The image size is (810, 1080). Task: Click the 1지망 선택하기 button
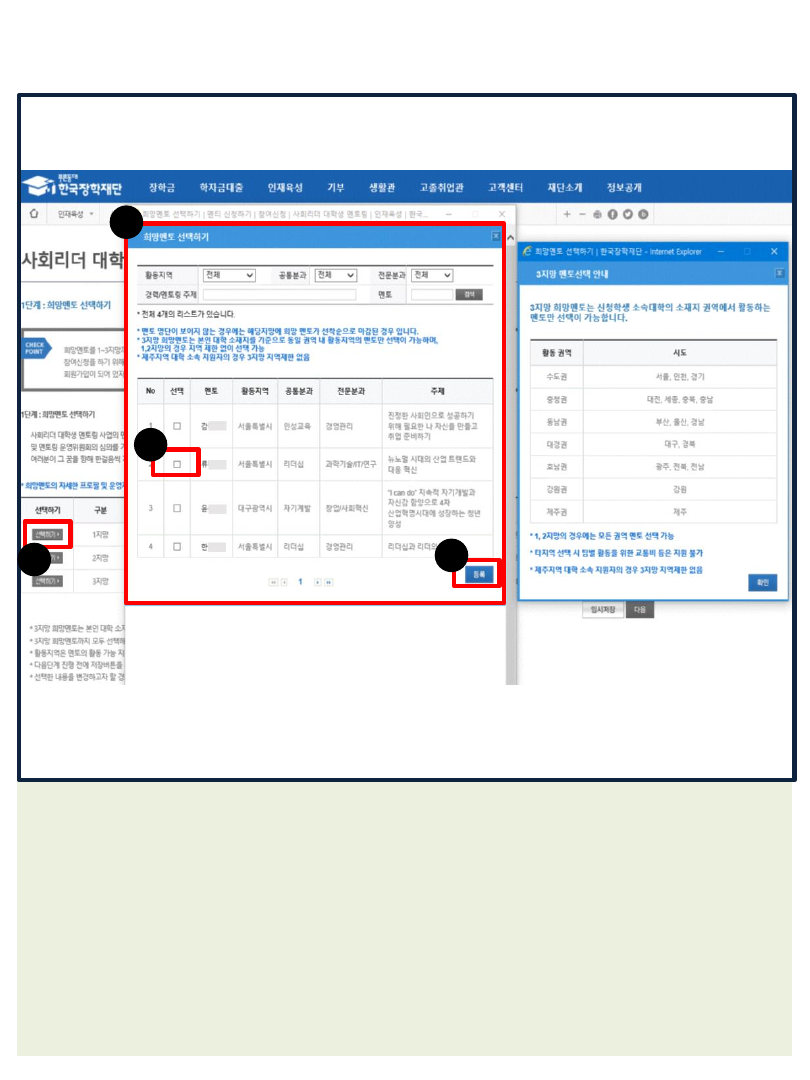(x=47, y=535)
